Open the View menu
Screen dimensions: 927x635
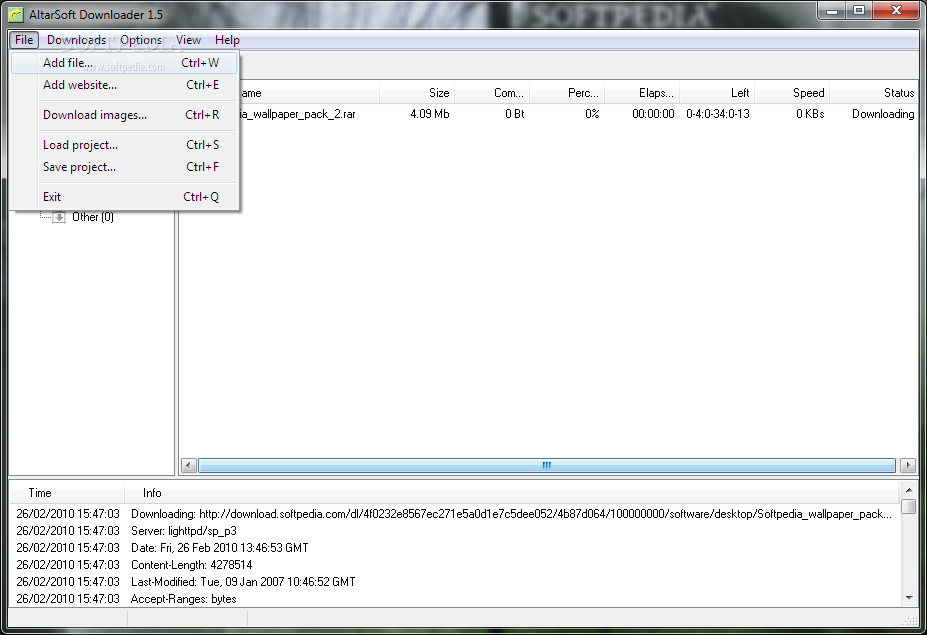188,40
